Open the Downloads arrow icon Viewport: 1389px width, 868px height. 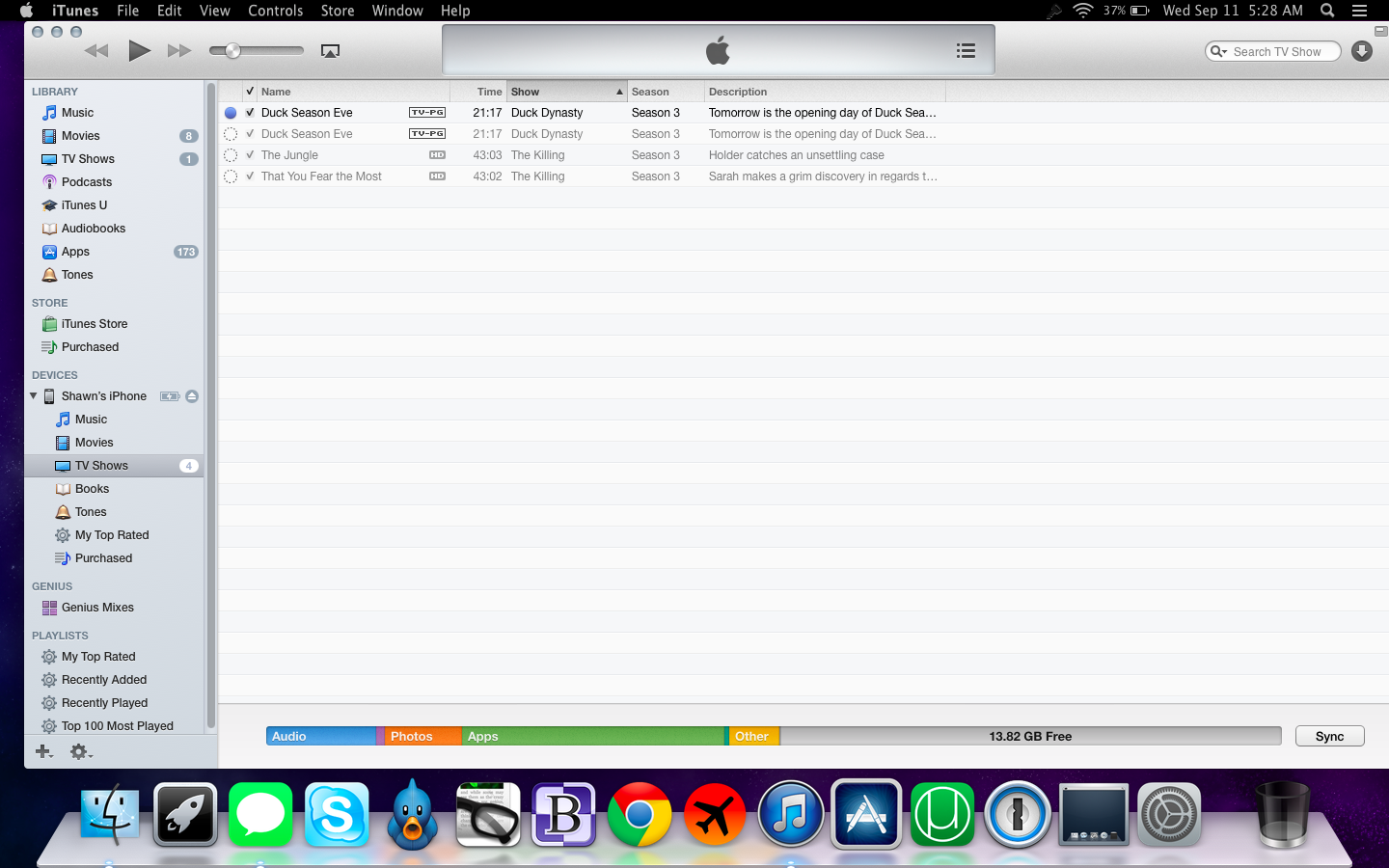[x=1362, y=51]
